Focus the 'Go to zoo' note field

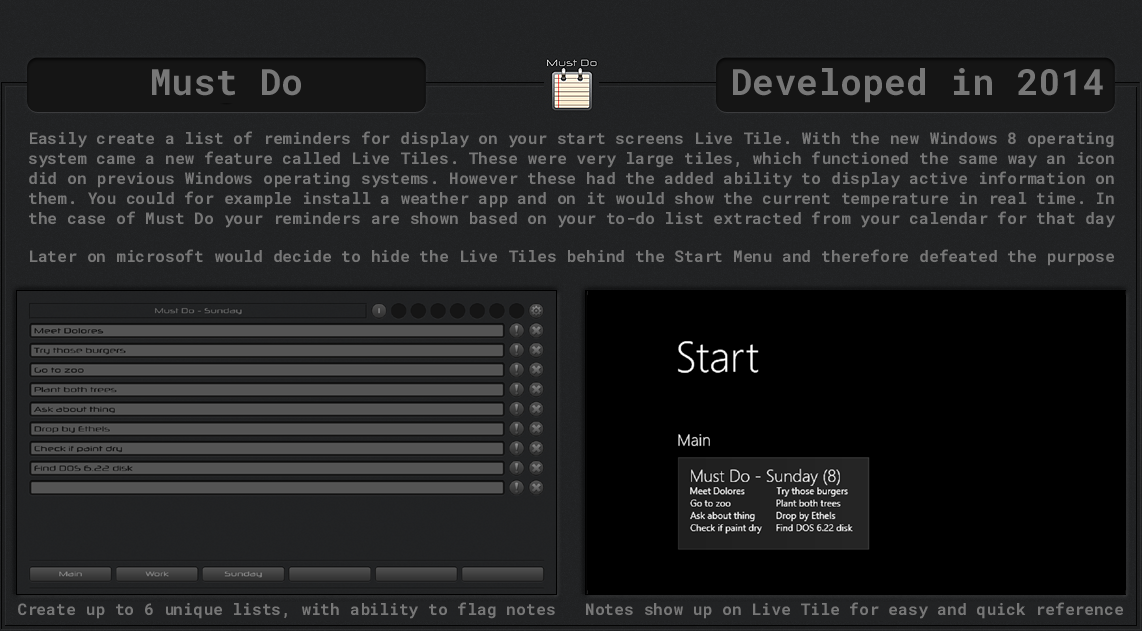(x=267, y=370)
